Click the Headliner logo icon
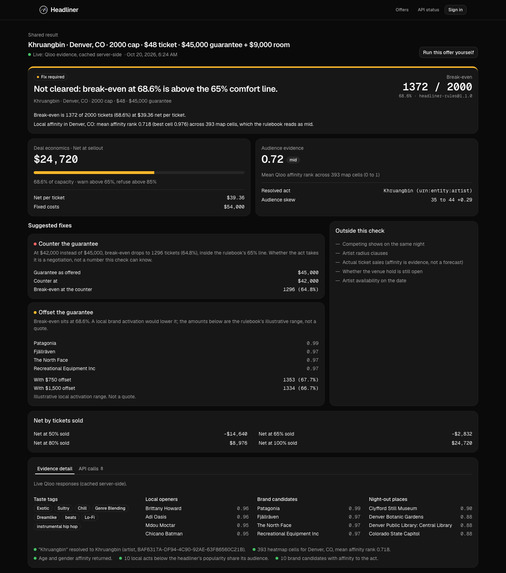The image size is (506, 573). 43,10
